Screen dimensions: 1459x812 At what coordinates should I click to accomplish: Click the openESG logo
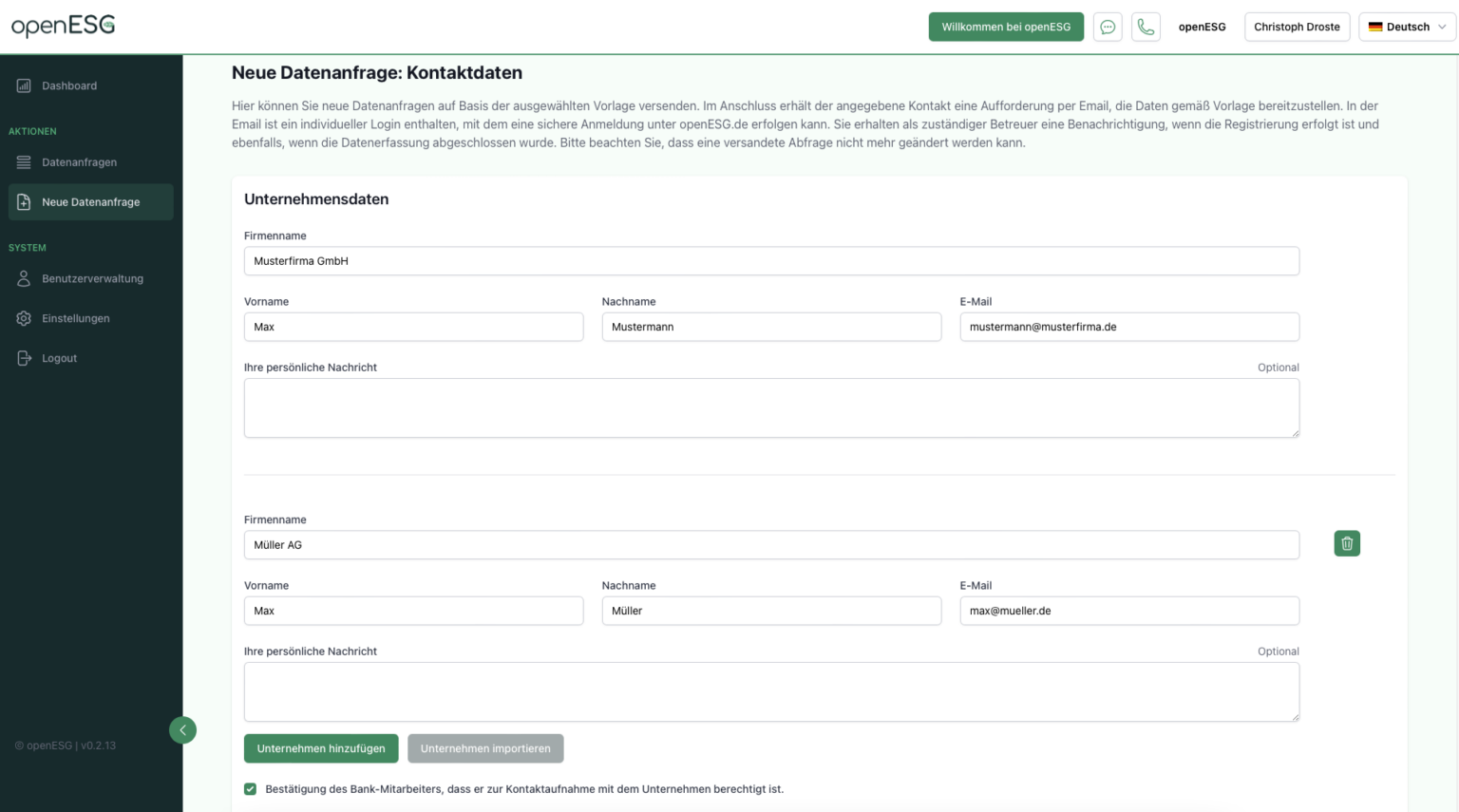click(62, 26)
